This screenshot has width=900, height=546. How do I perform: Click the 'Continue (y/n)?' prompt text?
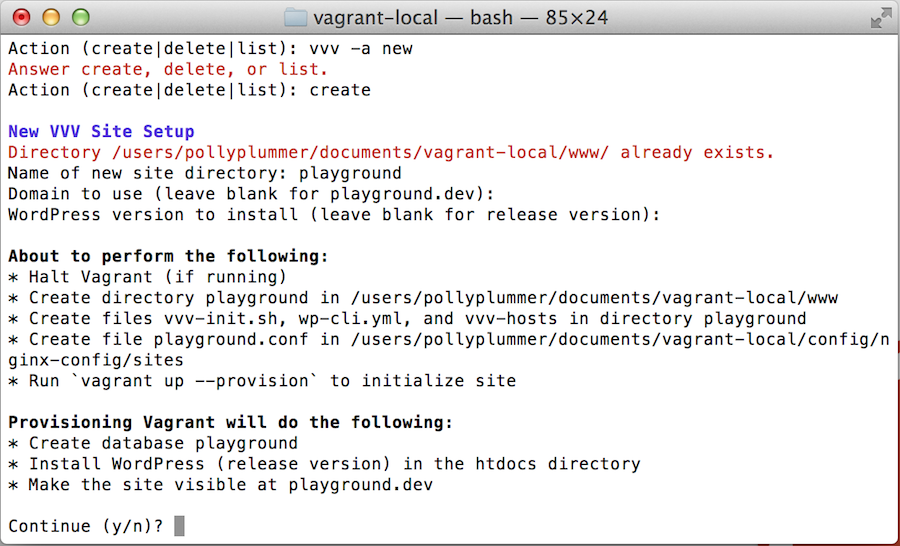coord(86,526)
